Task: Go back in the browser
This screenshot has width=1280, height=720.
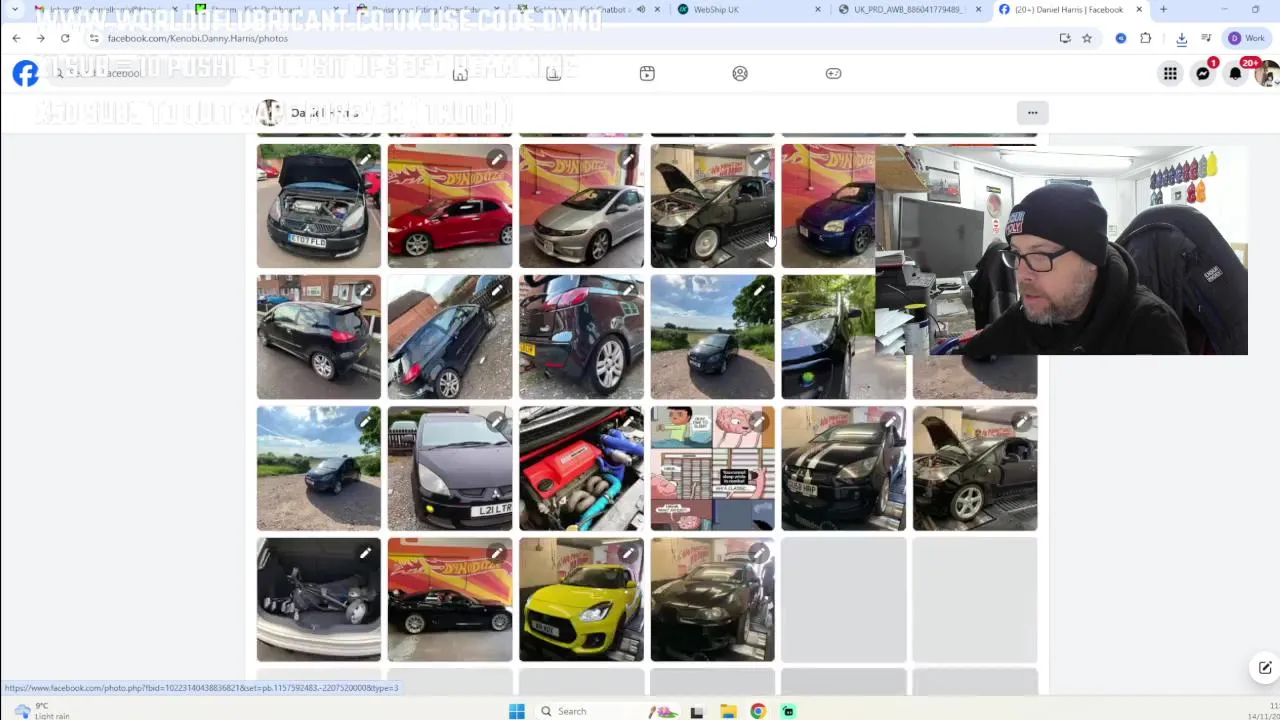Action: [x=17, y=38]
